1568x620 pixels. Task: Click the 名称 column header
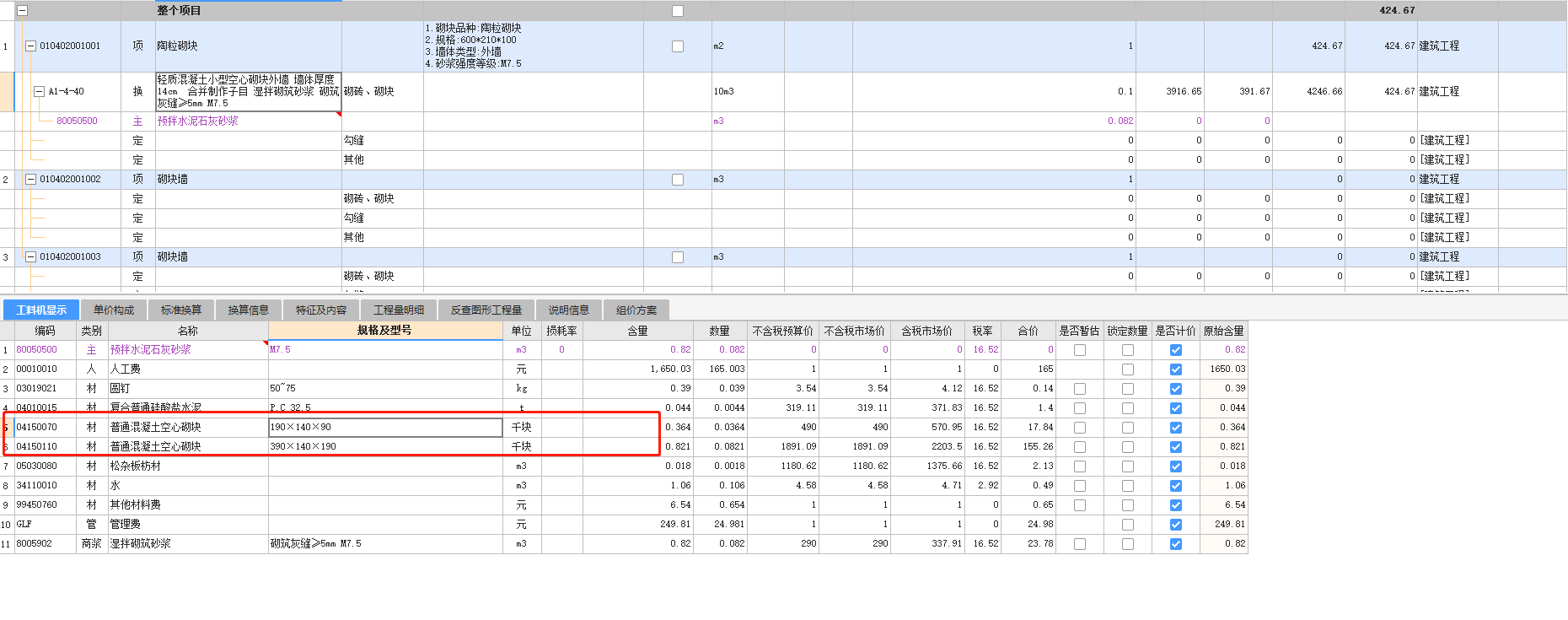(187, 331)
